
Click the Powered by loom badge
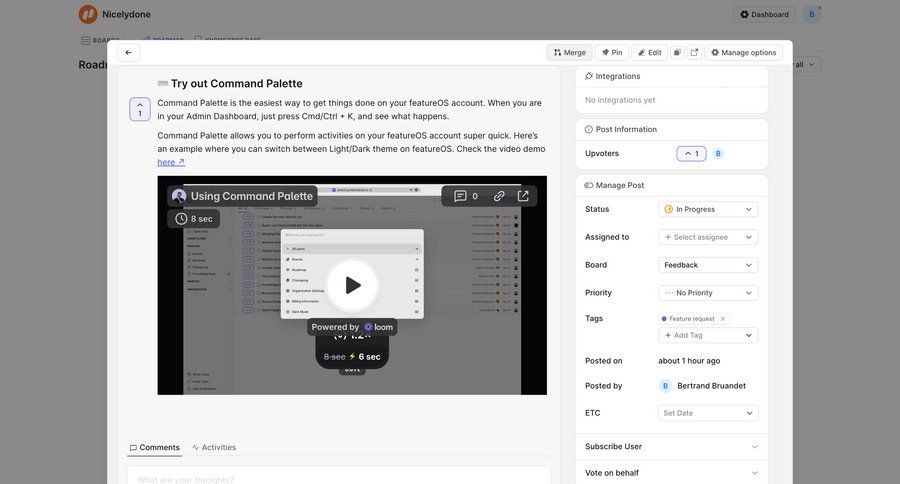[352, 327]
